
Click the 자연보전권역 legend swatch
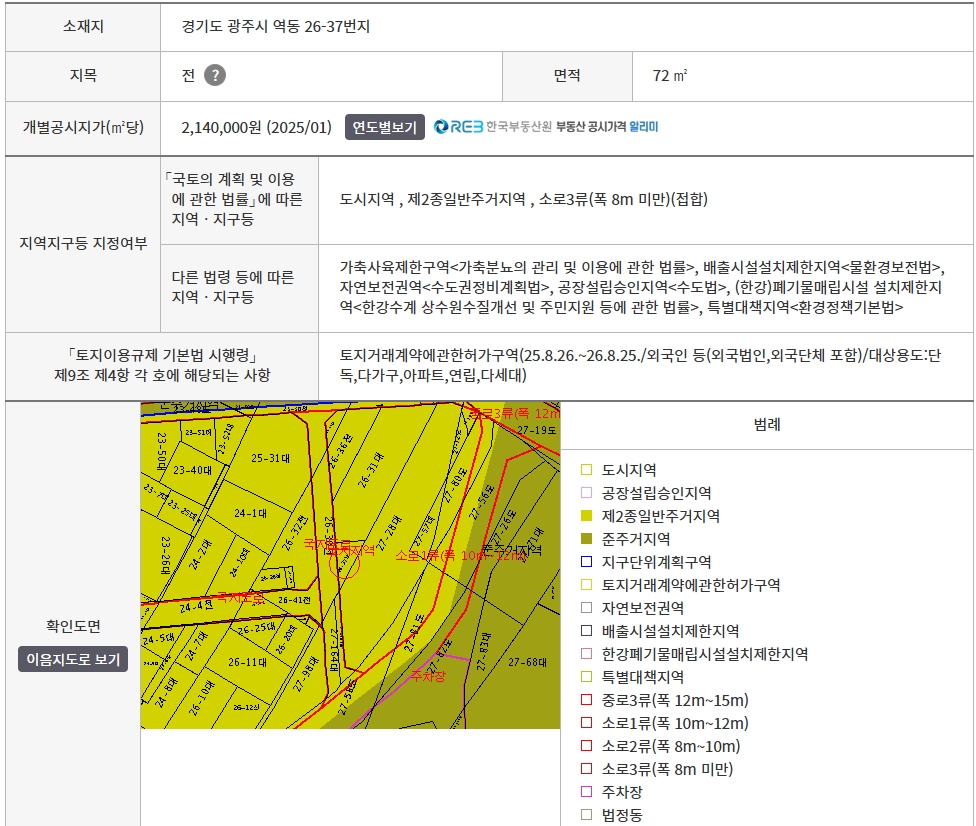(586, 608)
